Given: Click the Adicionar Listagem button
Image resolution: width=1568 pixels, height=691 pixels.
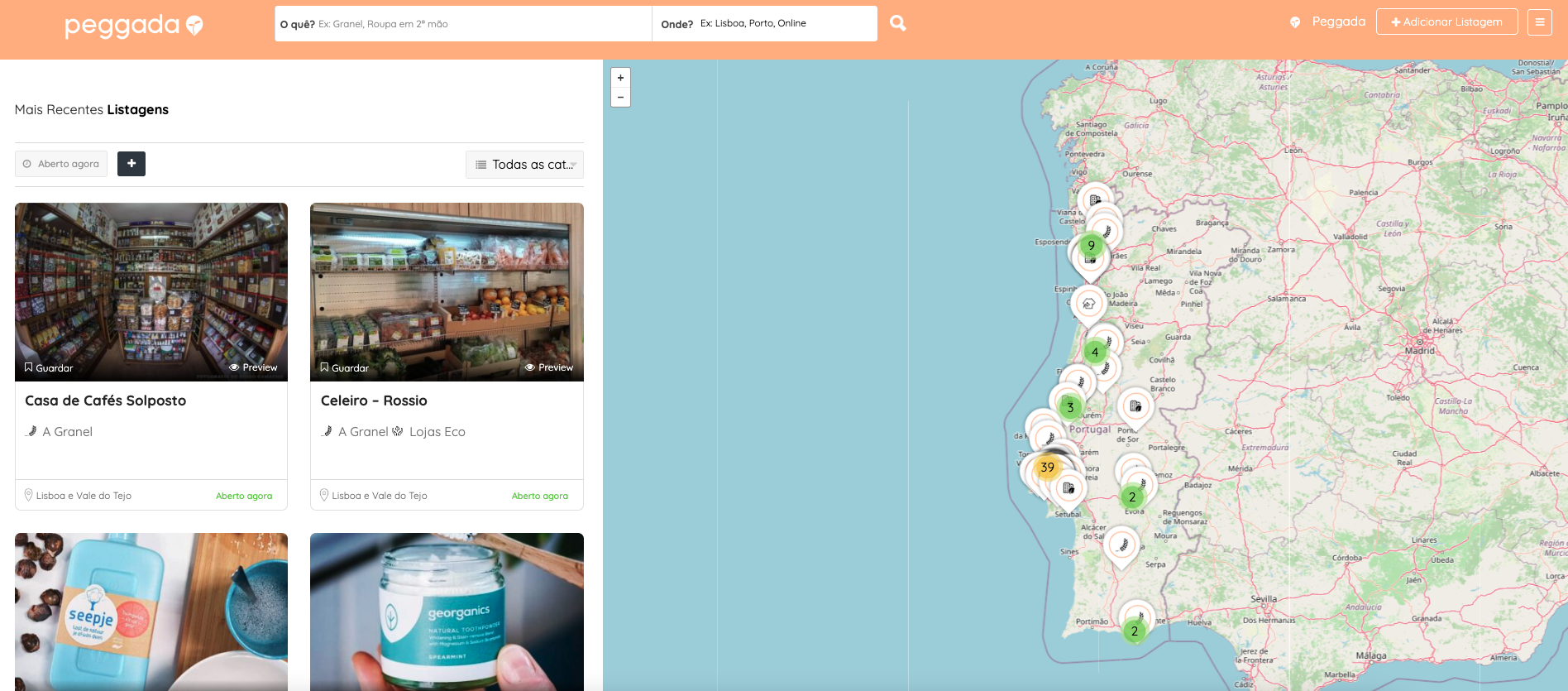Looking at the screenshot, I should 1446,22.
